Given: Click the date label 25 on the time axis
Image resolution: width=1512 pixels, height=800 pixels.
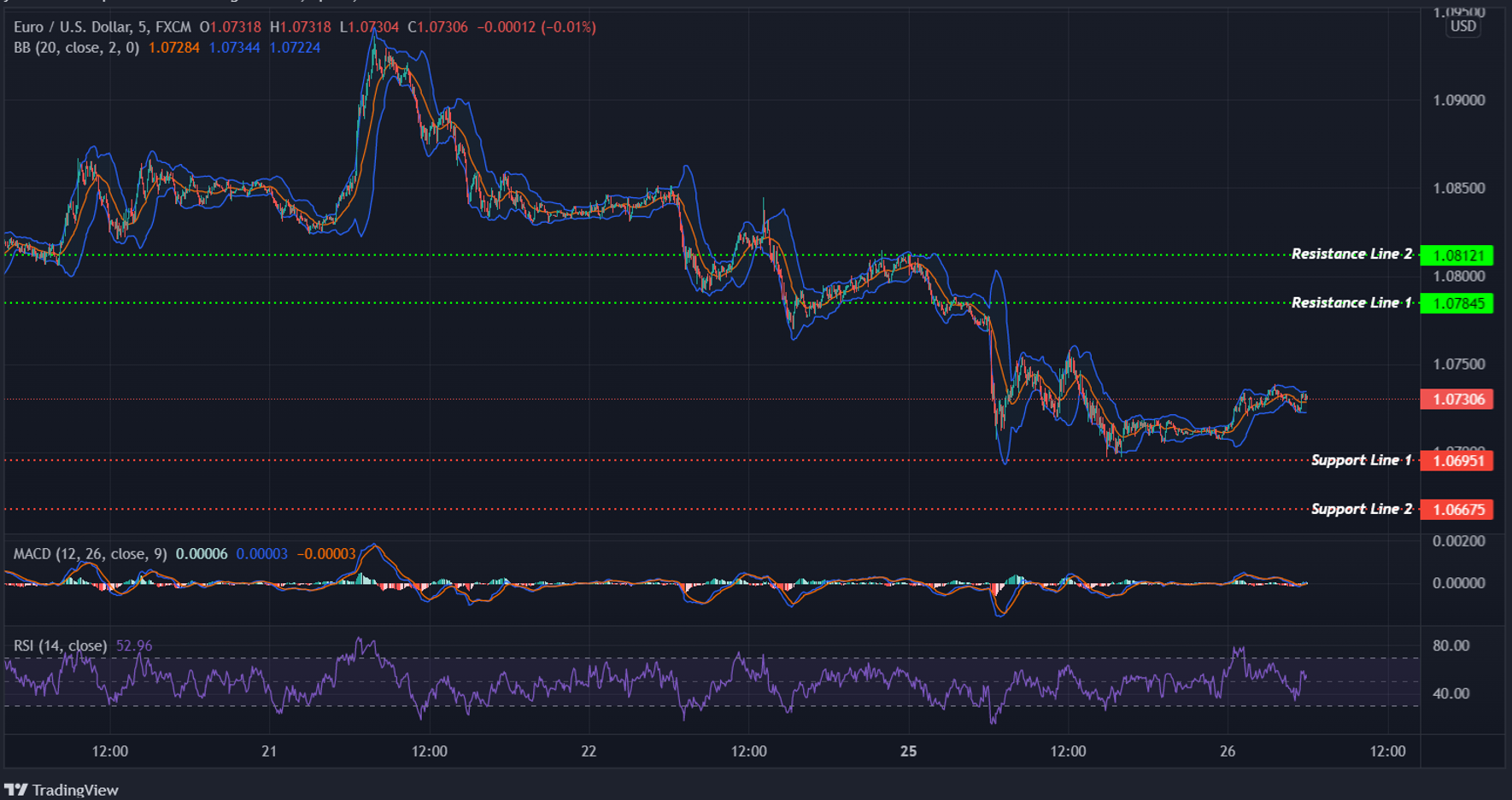Looking at the screenshot, I should 907,752.
